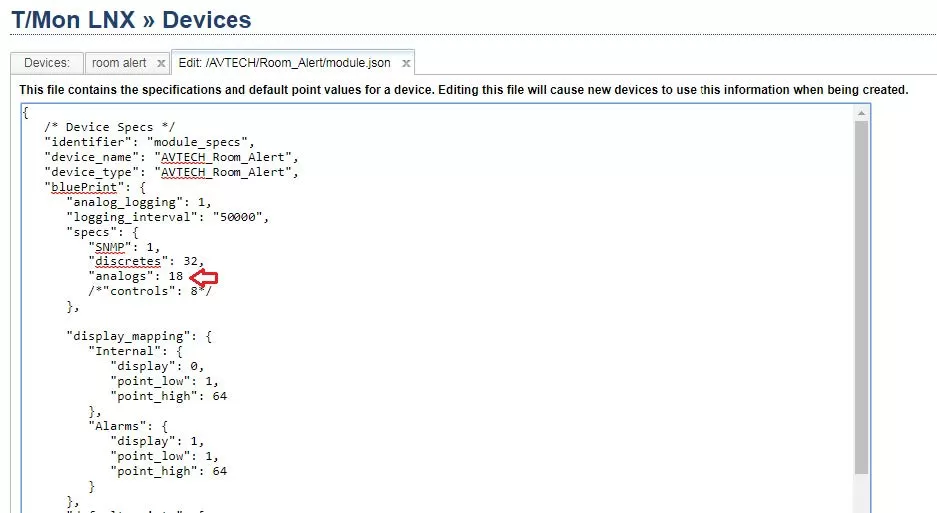Screen dimensions: 937x513
Task: Click the T/Mon LNX » Devices heading
Action: (131, 19)
